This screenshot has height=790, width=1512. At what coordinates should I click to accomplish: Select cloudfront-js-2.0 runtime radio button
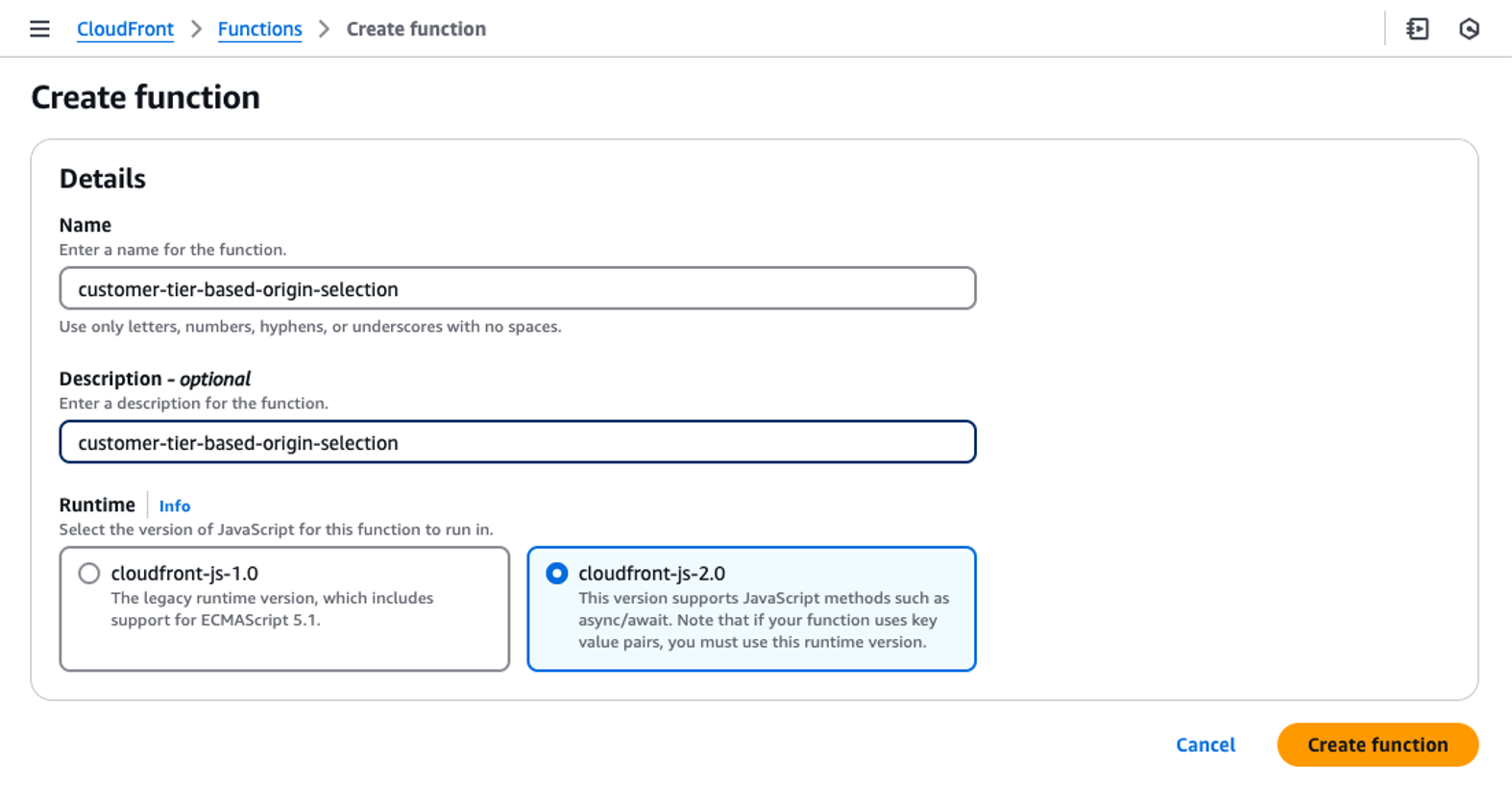(557, 574)
